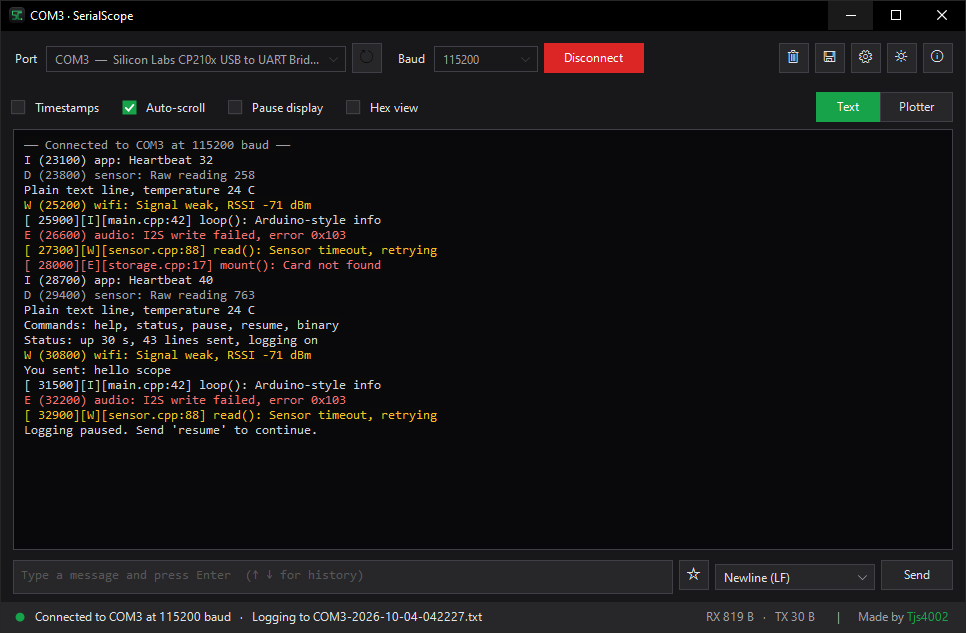Screen dimensions: 966x633
Task: Open settings with the gear icon
Action: click(865, 58)
